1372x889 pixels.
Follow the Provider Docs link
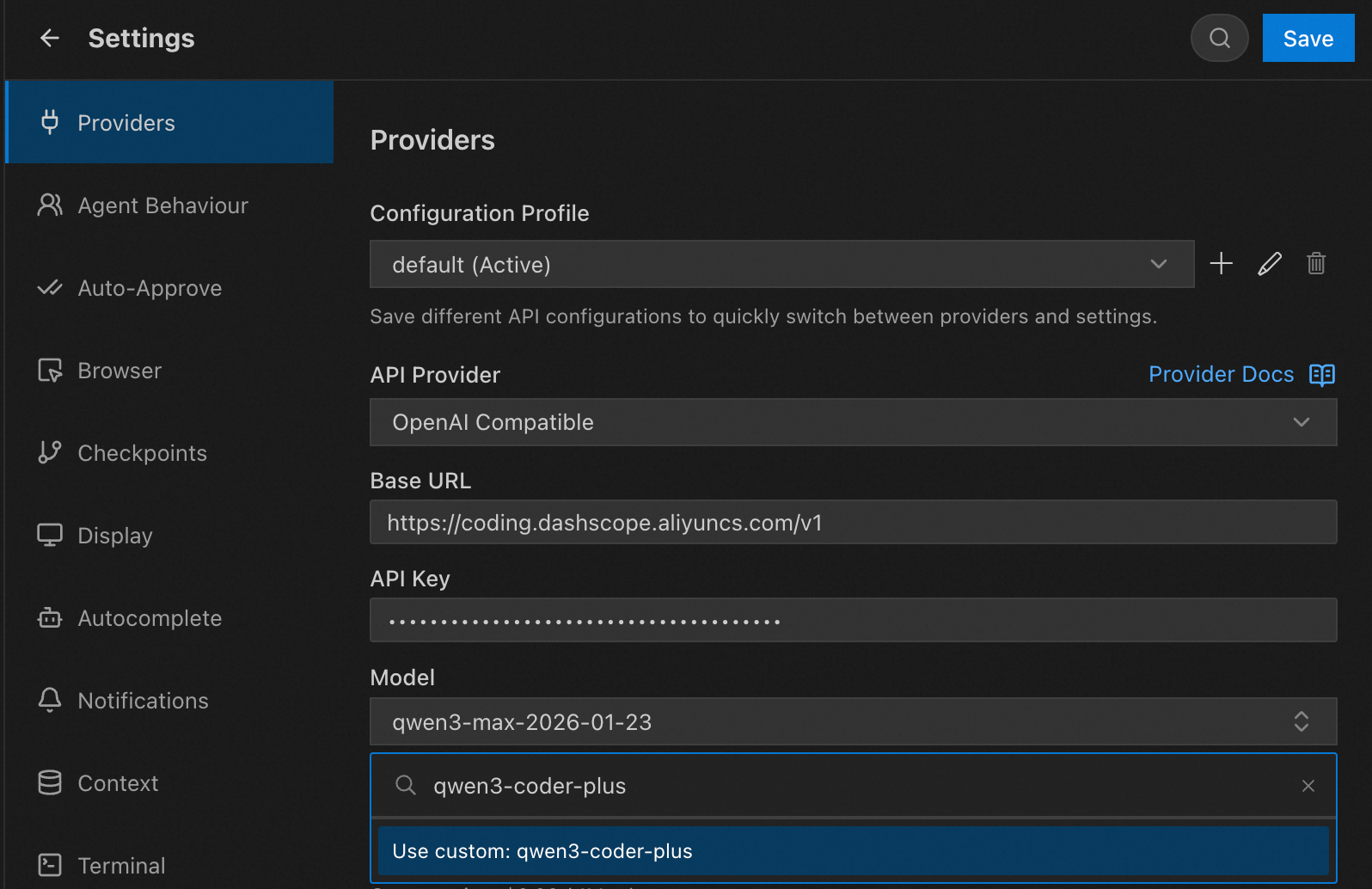tap(1221, 374)
